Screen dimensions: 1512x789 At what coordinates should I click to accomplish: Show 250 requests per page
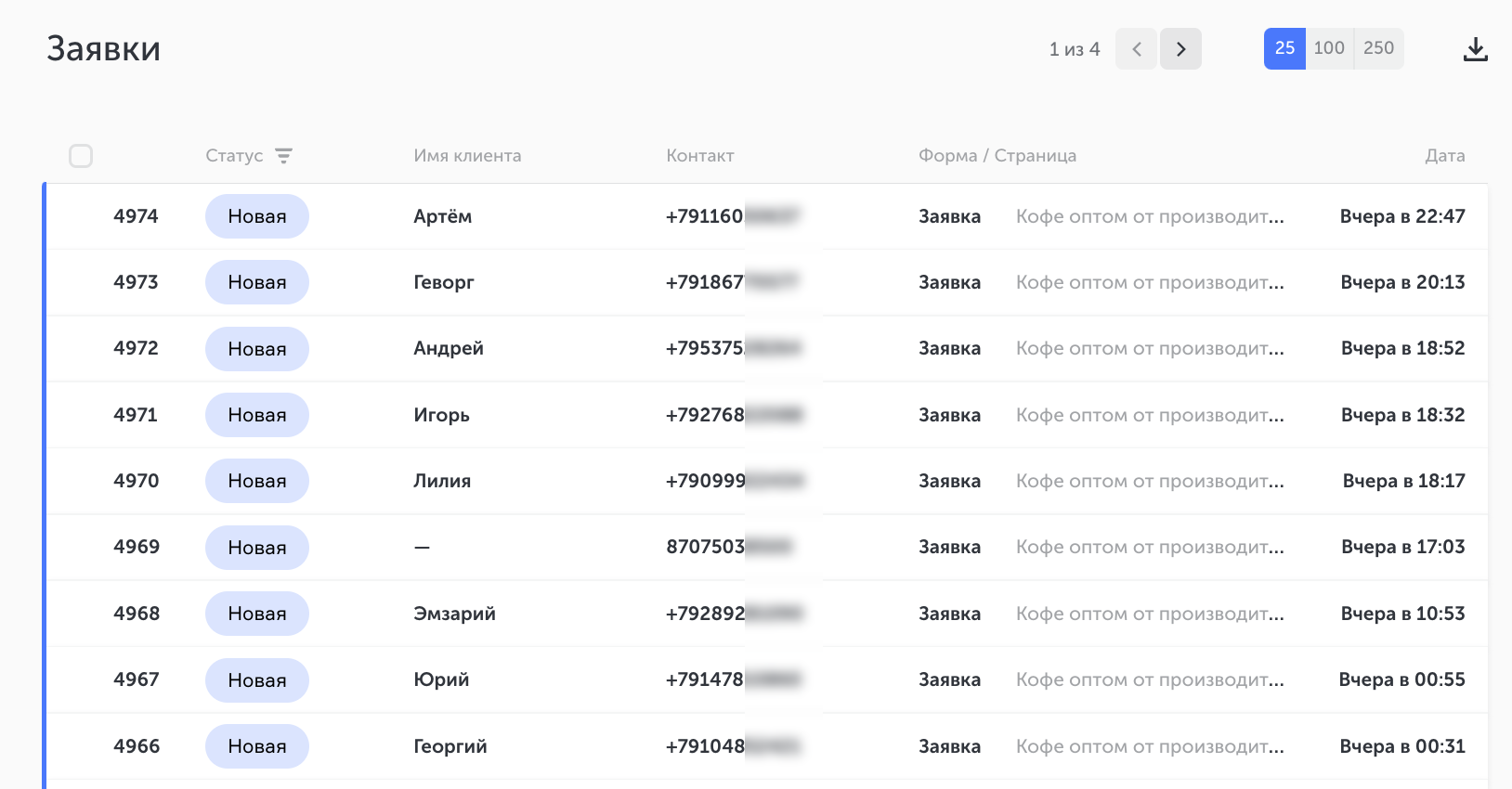[1378, 48]
